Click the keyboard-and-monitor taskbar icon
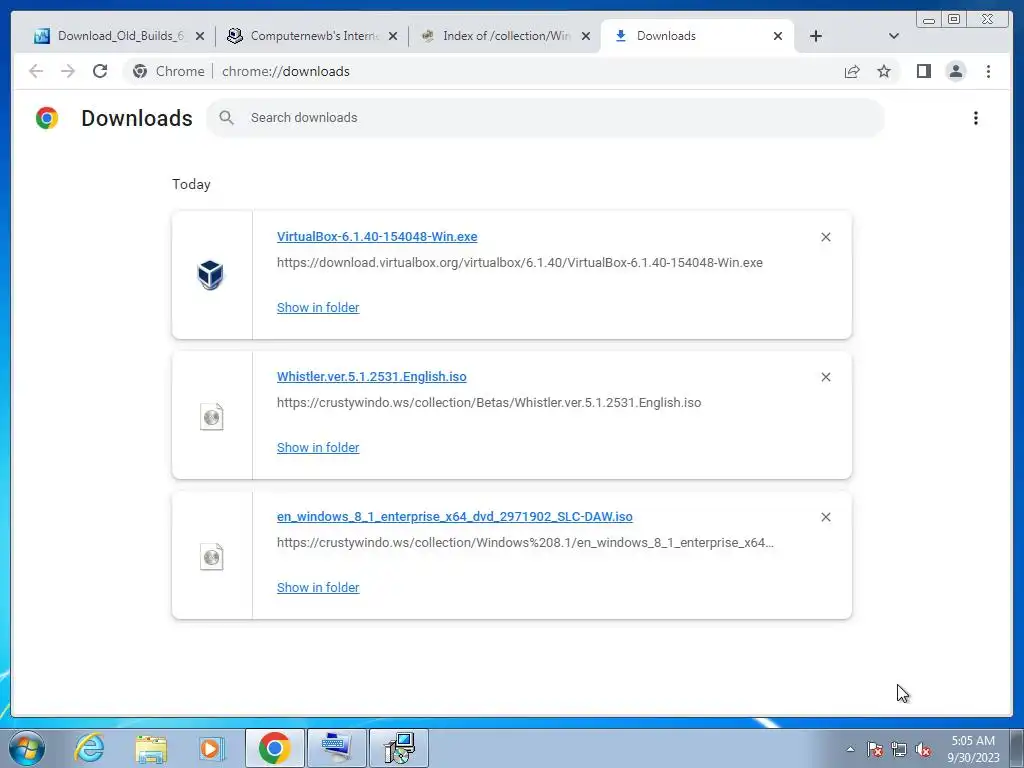This screenshot has width=1024, height=768. point(336,748)
